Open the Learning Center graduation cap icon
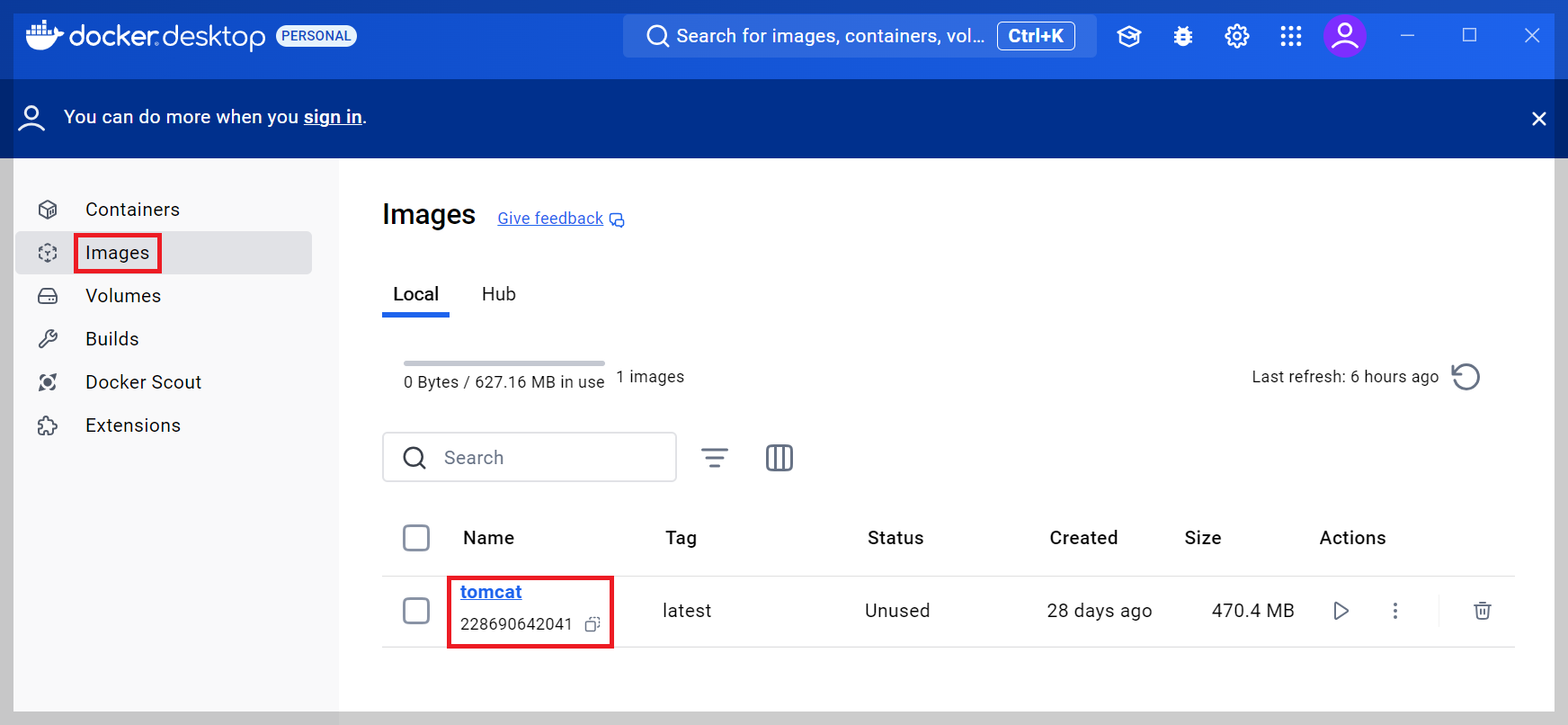The width and height of the screenshot is (1568, 725). (1129, 36)
